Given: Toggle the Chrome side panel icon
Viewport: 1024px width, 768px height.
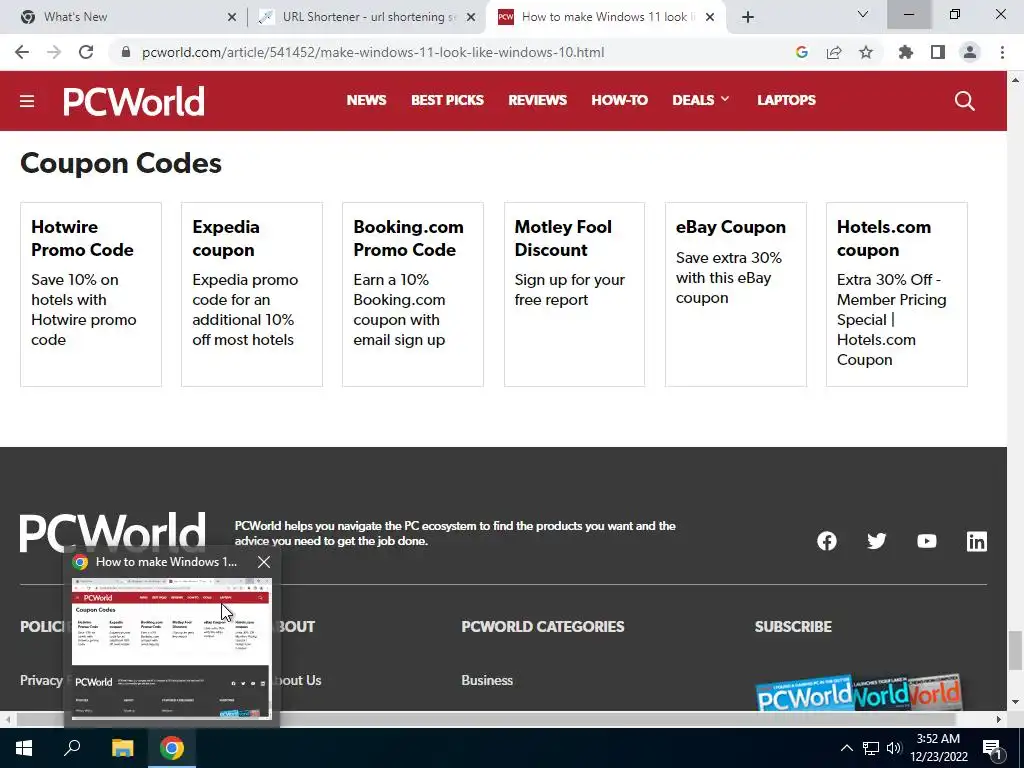Looking at the screenshot, I should tap(938, 52).
